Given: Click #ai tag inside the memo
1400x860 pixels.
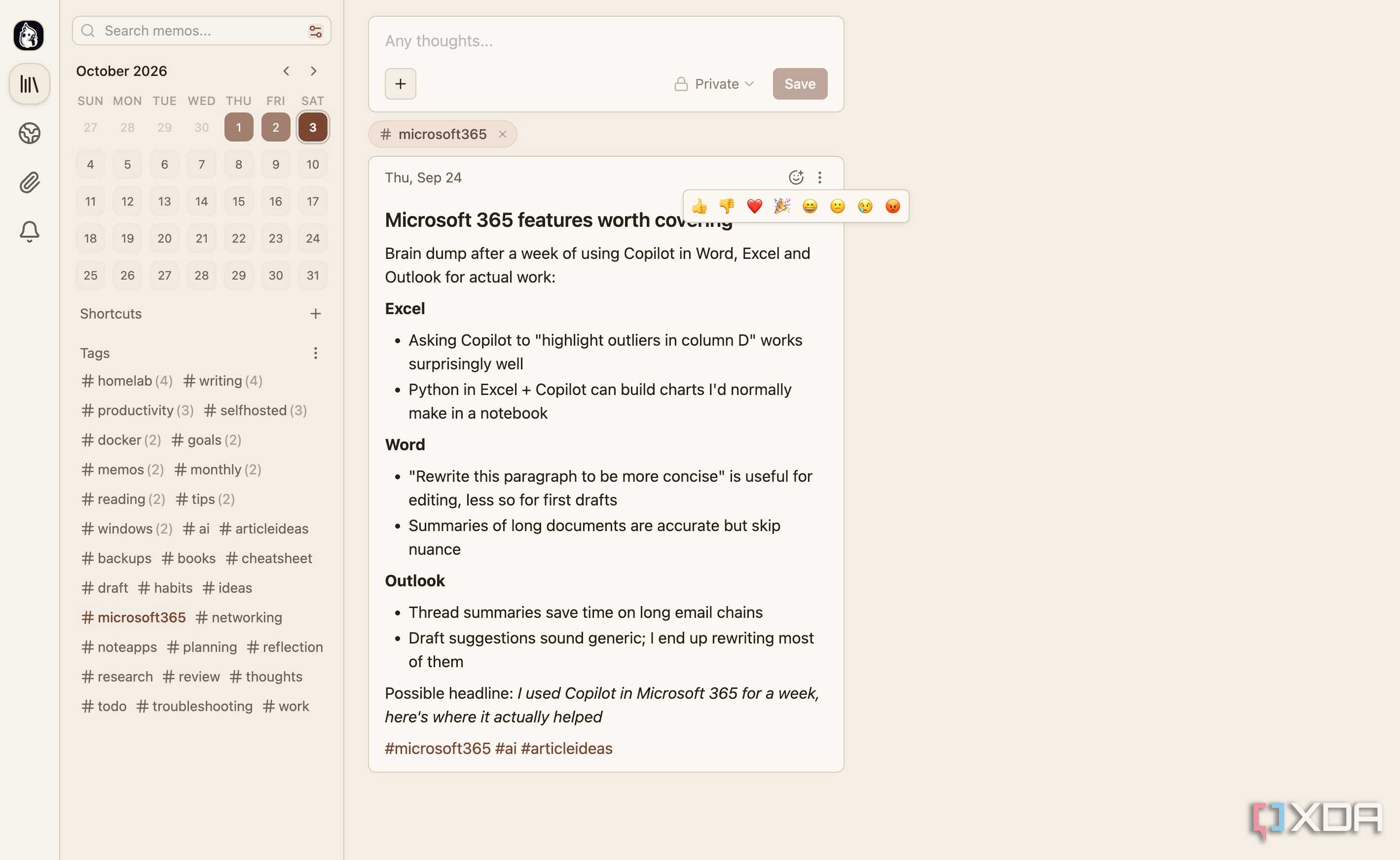Looking at the screenshot, I should (x=506, y=748).
